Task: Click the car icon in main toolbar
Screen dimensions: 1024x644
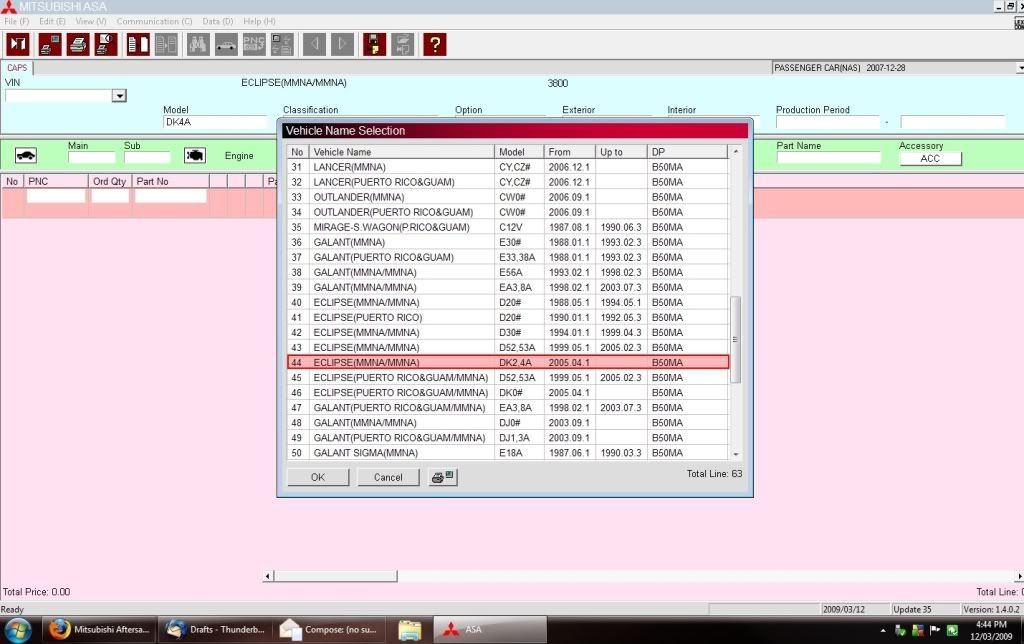Action: point(226,44)
